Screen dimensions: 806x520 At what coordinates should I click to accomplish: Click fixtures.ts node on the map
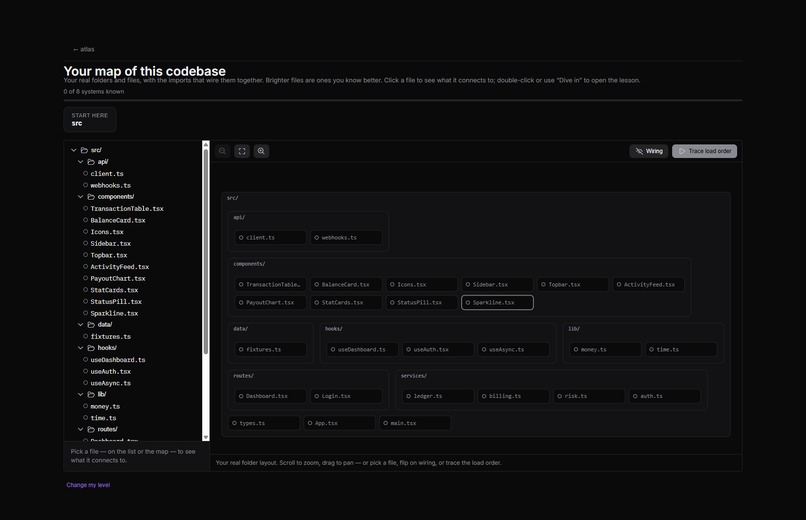coord(270,349)
